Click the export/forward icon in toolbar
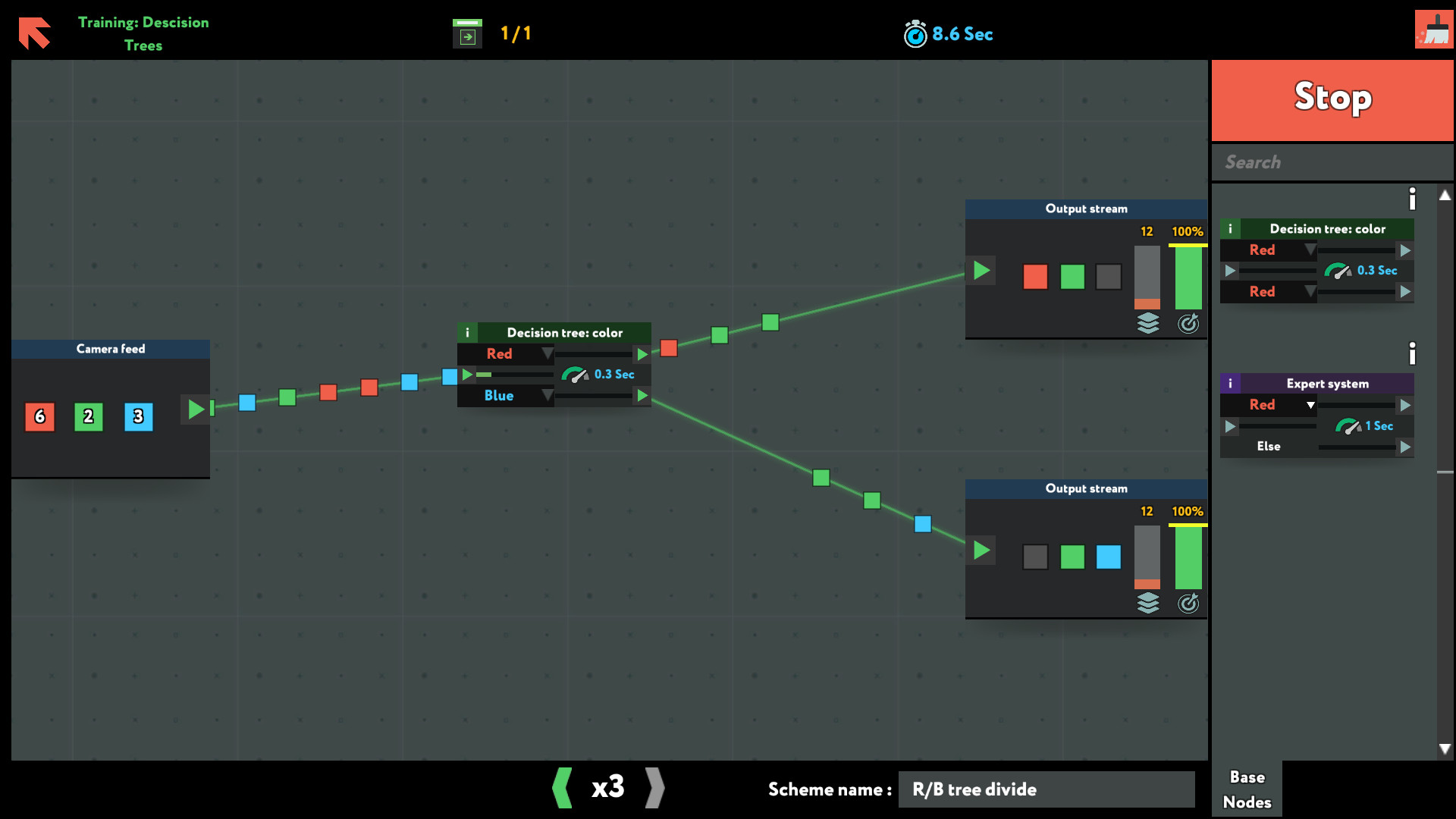Image resolution: width=1456 pixels, height=819 pixels. 466,33
